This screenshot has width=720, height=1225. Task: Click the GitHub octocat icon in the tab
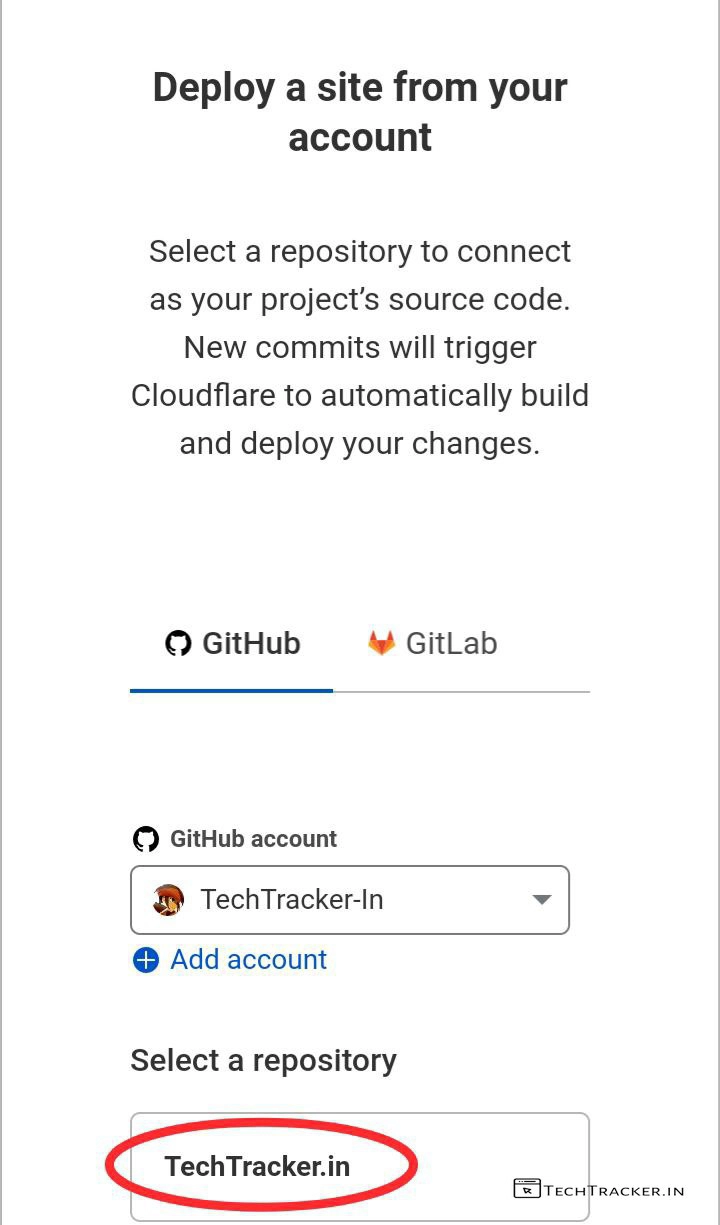pos(178,643)
